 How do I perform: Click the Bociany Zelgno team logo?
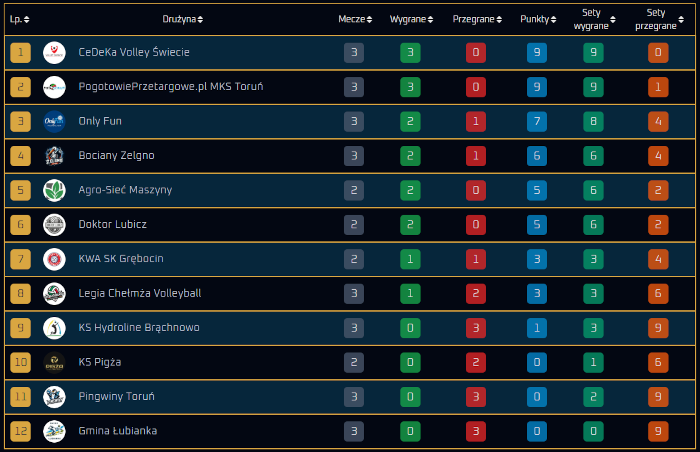(54, 156)
